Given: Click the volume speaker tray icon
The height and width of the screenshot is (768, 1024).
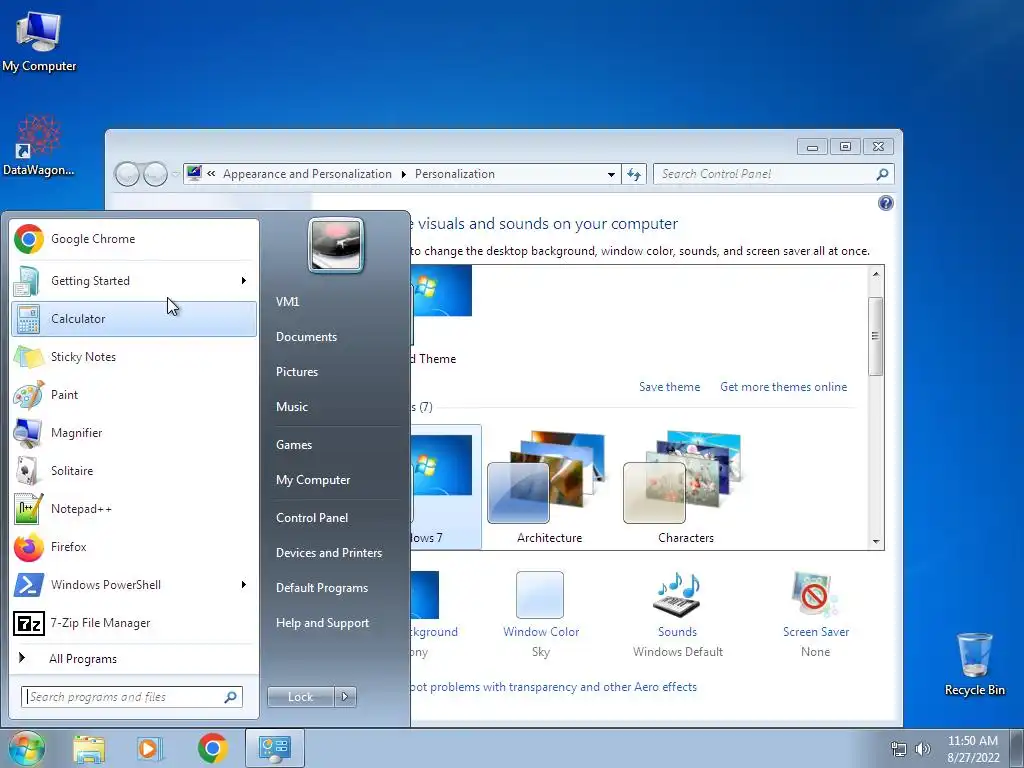Looking at the screenshot, I should coord(922,749).
